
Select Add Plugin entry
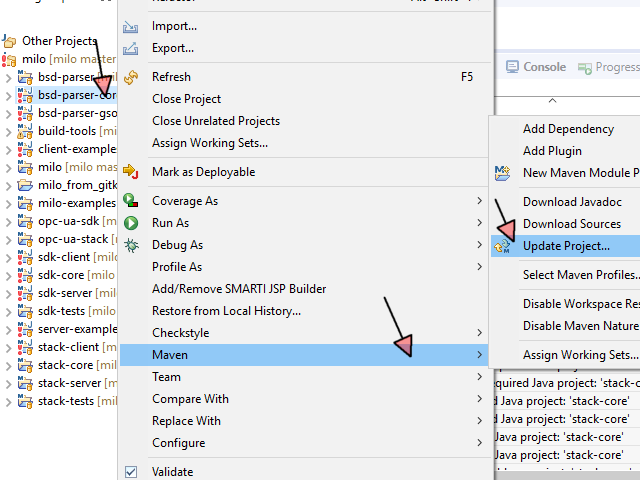click(552, 151)
